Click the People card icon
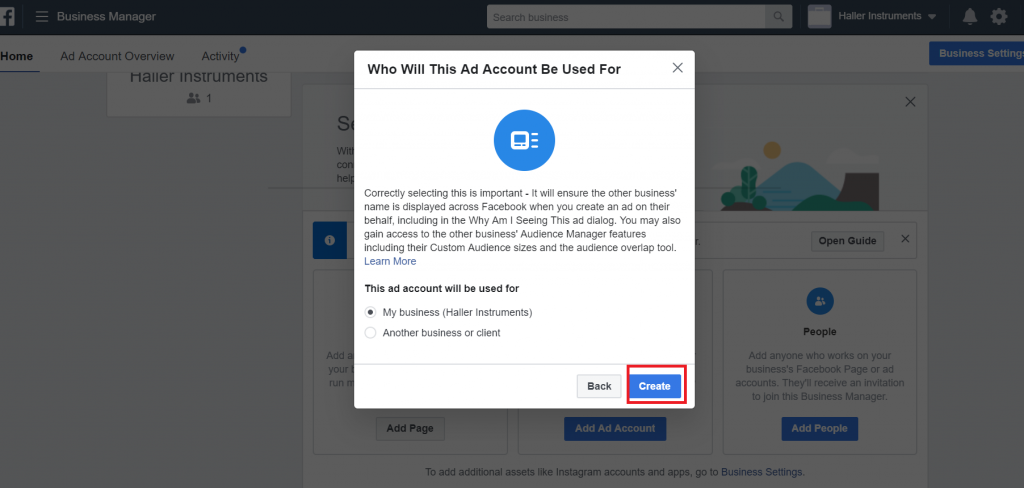 coord(820,301)
